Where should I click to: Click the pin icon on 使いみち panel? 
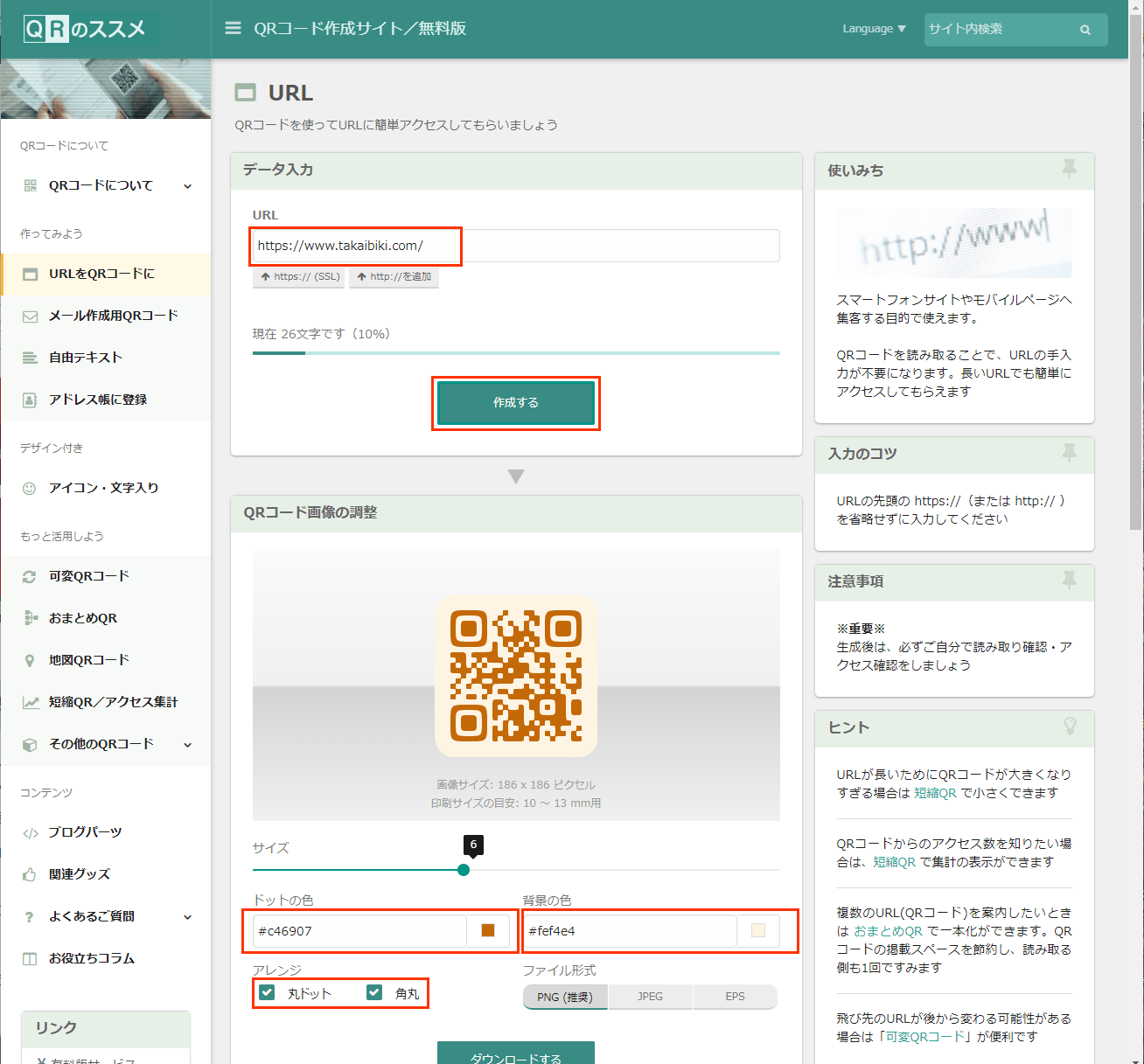(1069, 169)
